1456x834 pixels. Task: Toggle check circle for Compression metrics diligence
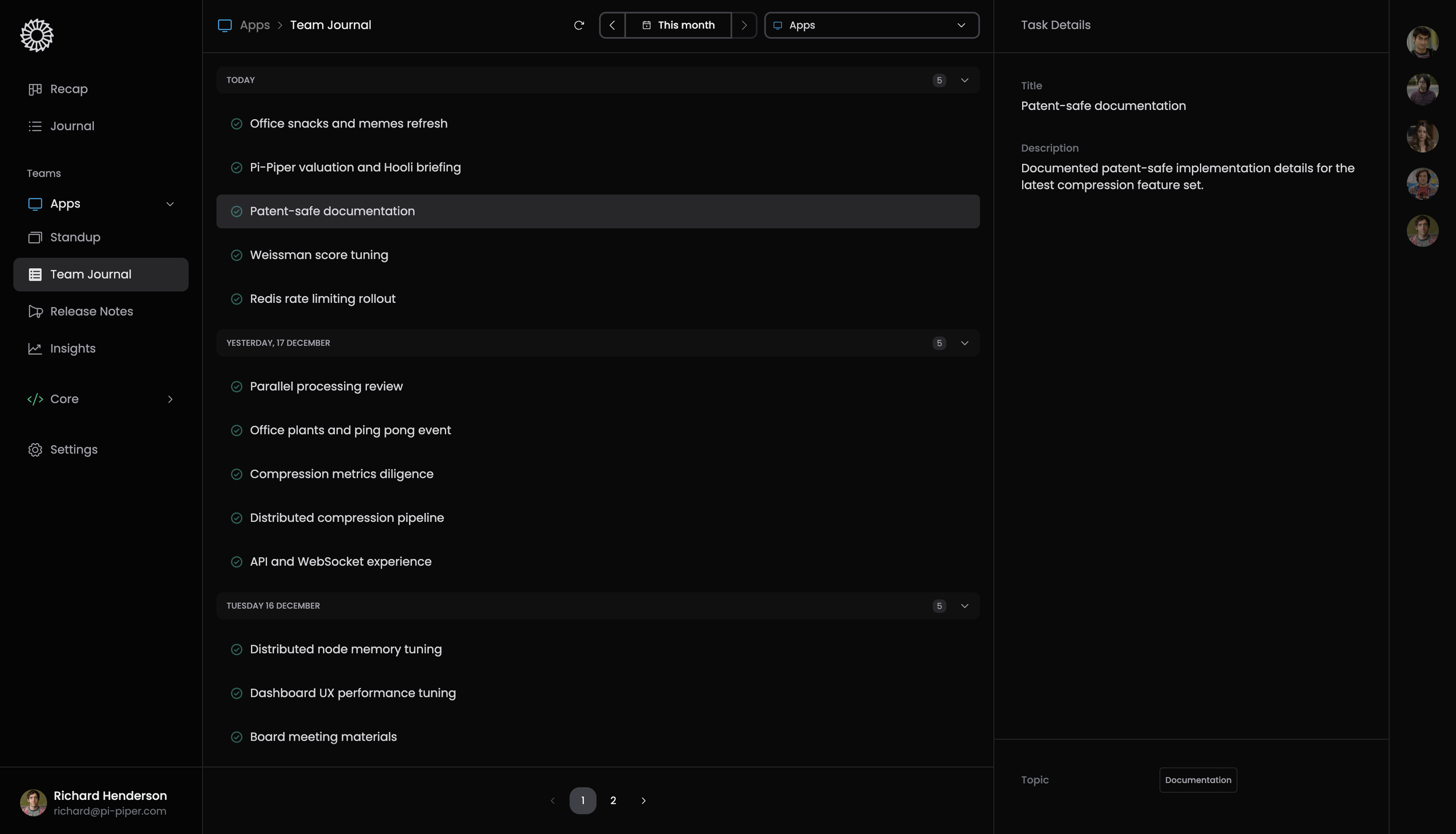(236, 474)
